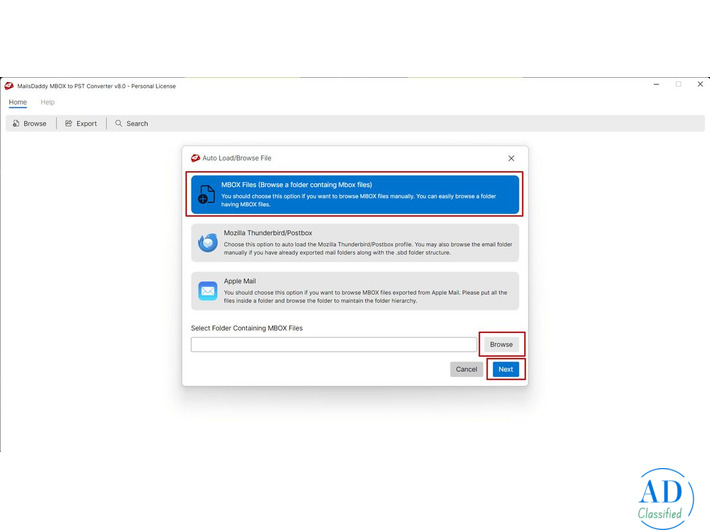Image resolution: width=710 pixels, height=530 pixels.
Task: Click the MBOX file icon with plus sign
Action: (206, 194)
